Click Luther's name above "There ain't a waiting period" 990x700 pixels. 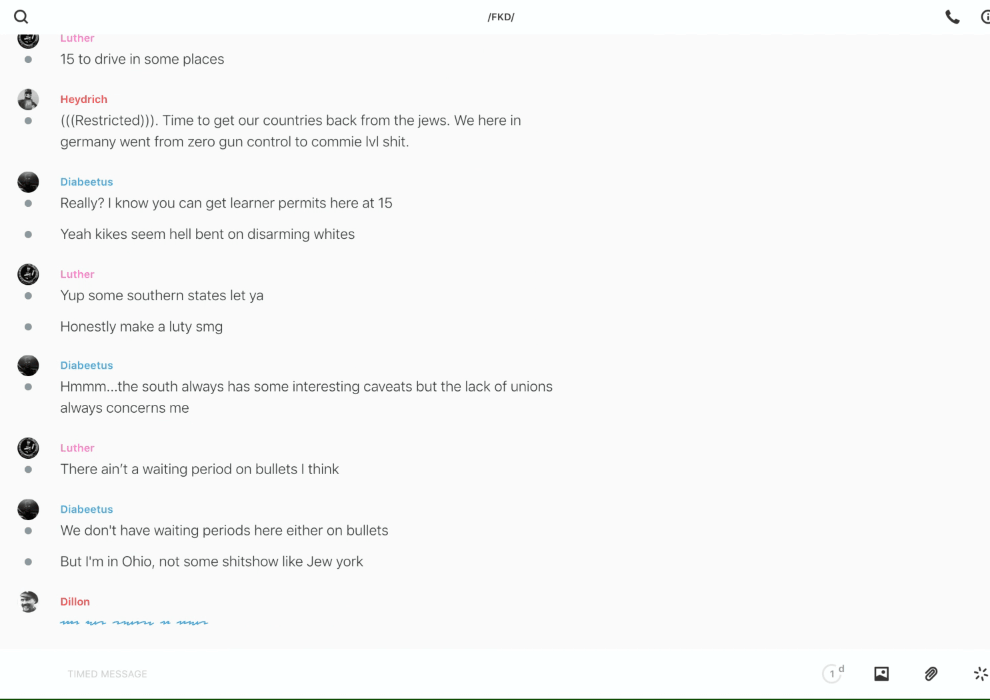[77, 448]
